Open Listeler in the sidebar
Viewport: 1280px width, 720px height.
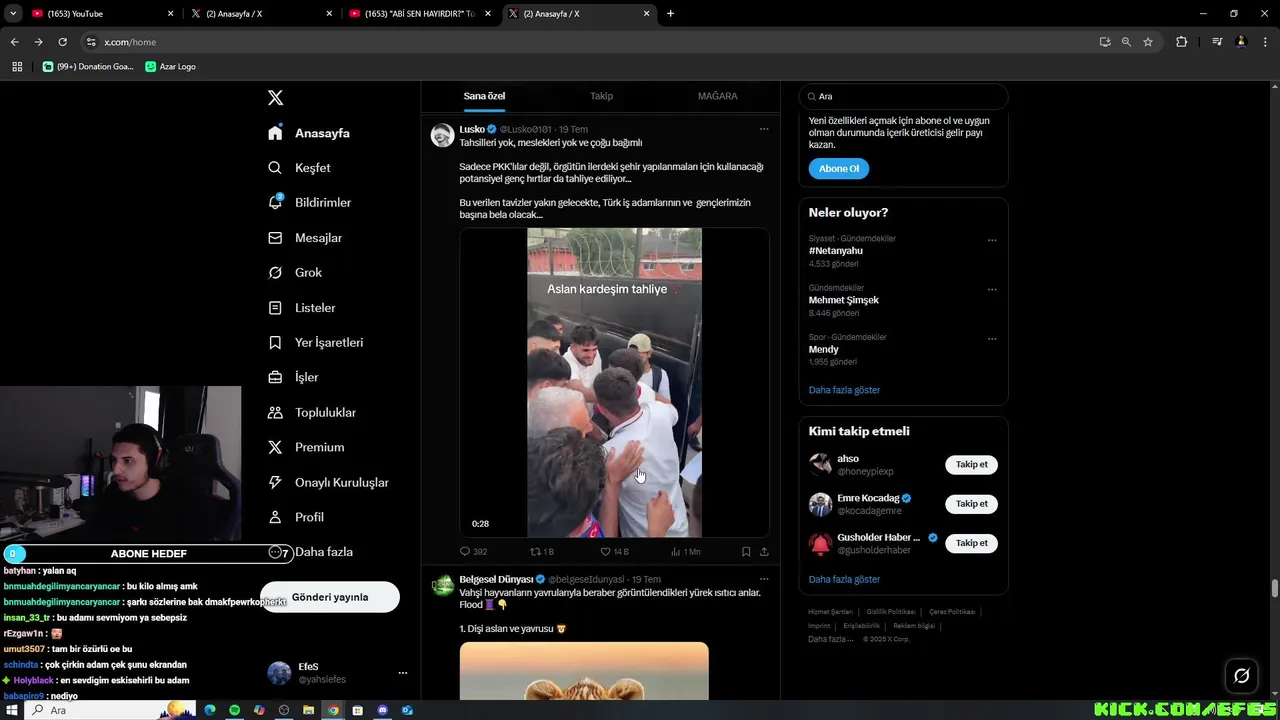point(301,308)
